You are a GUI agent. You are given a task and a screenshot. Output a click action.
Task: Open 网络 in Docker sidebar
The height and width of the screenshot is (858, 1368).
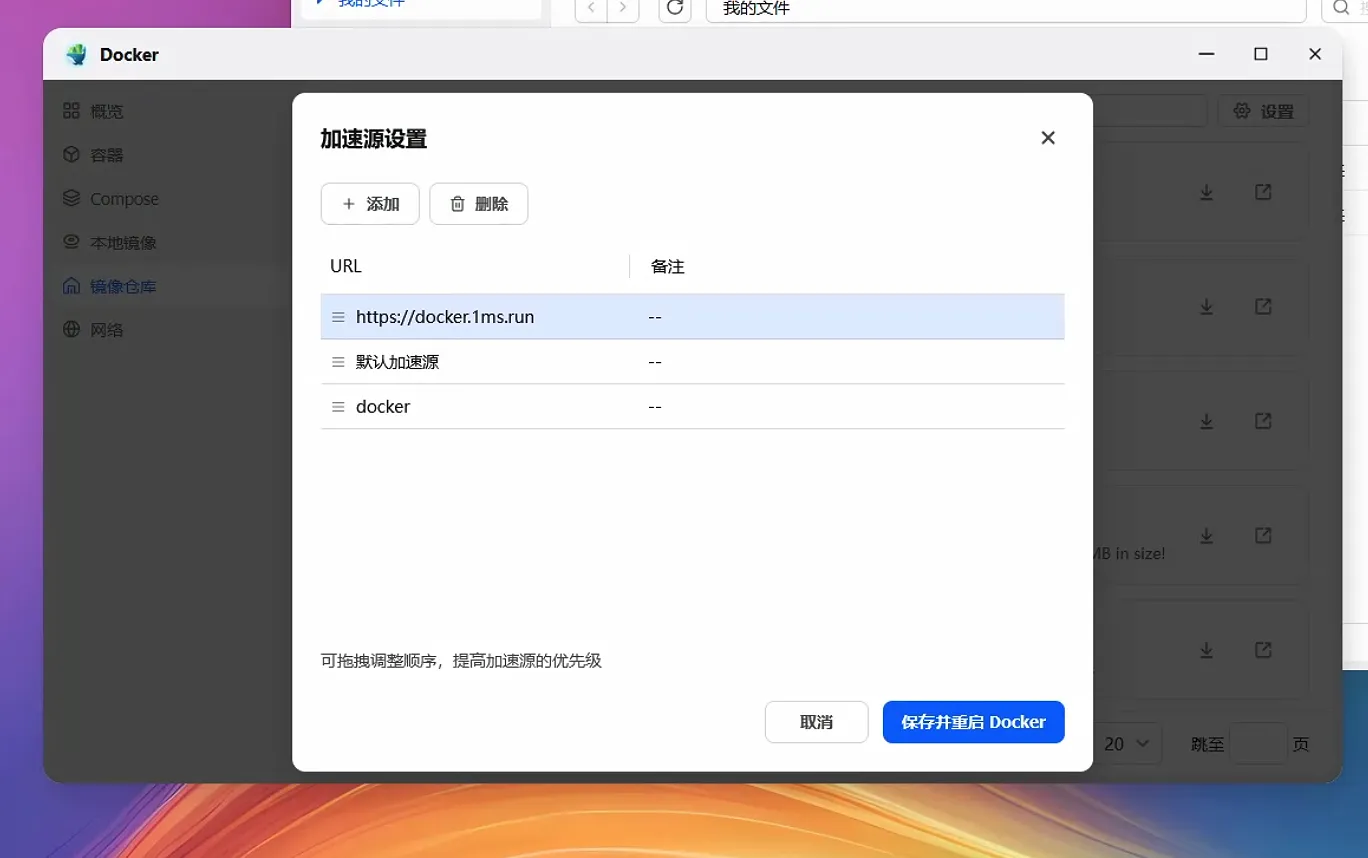pyautogui.click(x=93, y=330)
